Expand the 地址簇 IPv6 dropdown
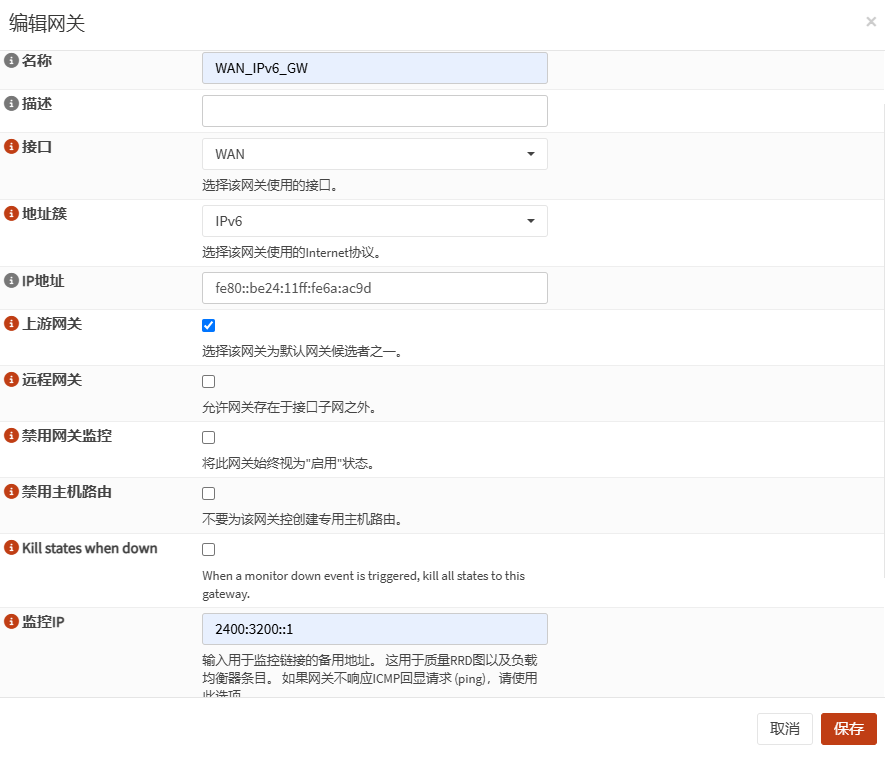The height and width of the screenshot is (758, 885). (x=374, y=221)
